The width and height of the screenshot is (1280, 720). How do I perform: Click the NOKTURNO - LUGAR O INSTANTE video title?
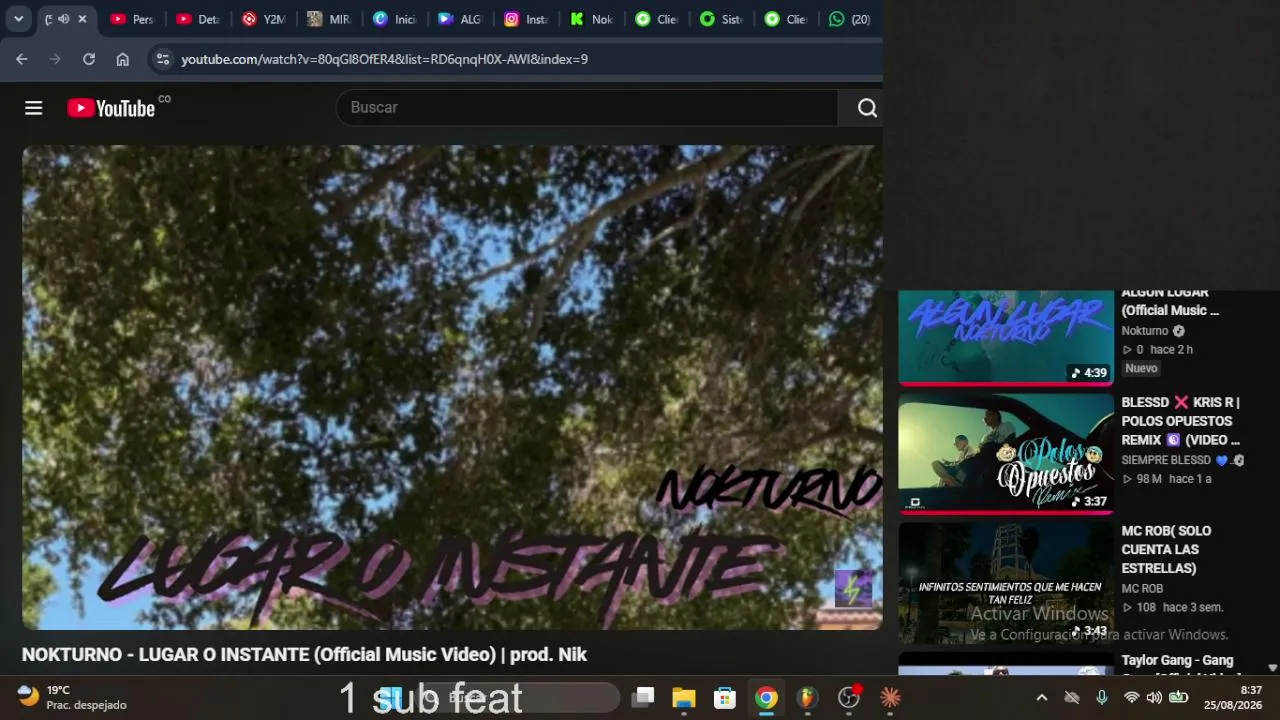tap(304, 655)
